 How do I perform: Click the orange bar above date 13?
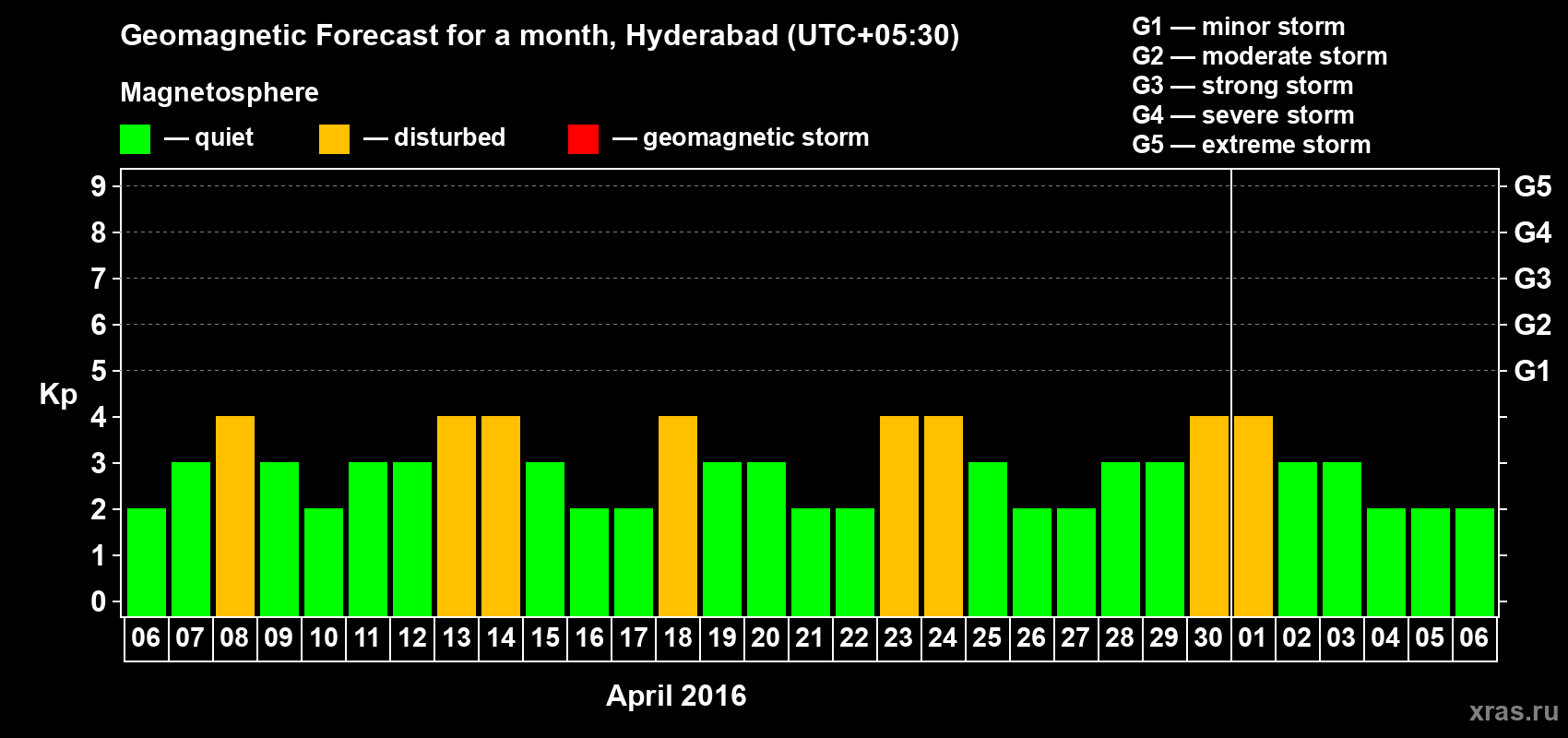click(457, 517)
